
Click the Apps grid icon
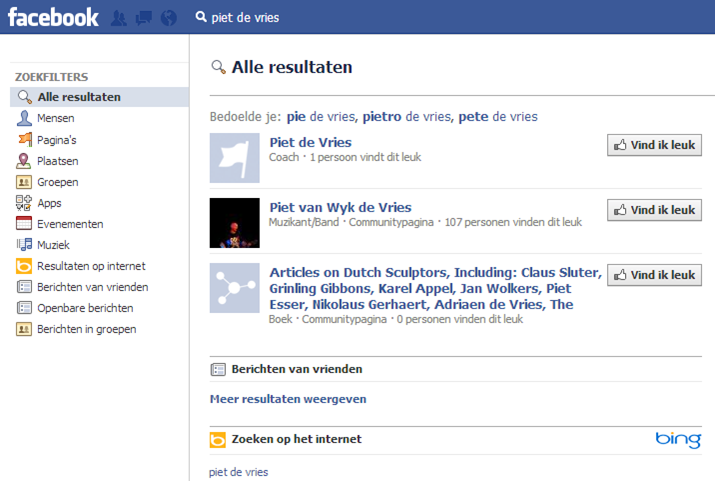coord(24,203)
